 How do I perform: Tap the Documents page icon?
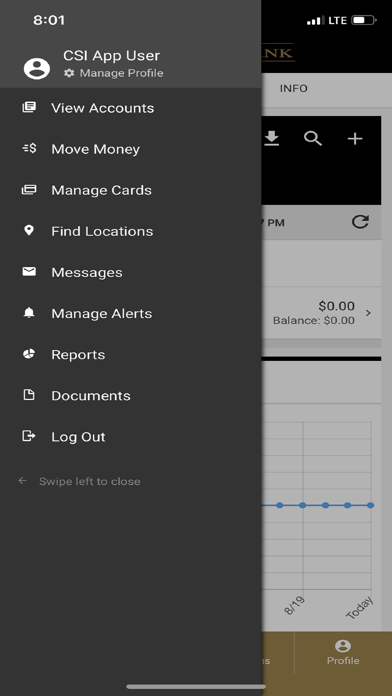29,395
